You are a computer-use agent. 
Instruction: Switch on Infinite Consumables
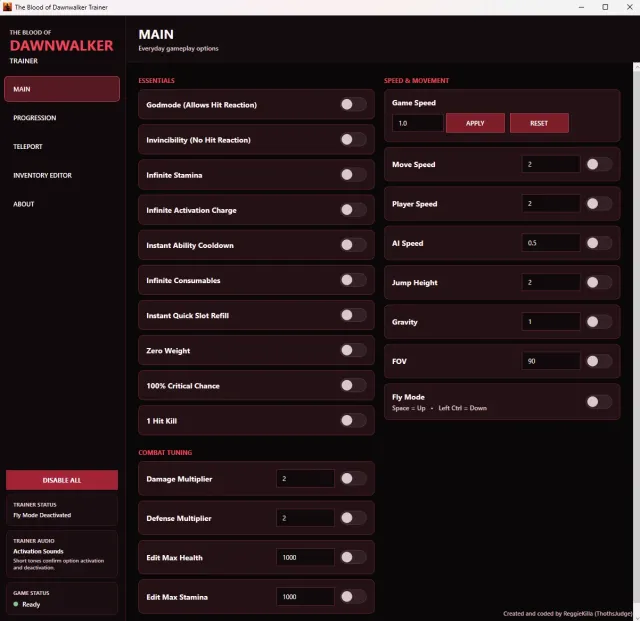(x=353, y=280)
